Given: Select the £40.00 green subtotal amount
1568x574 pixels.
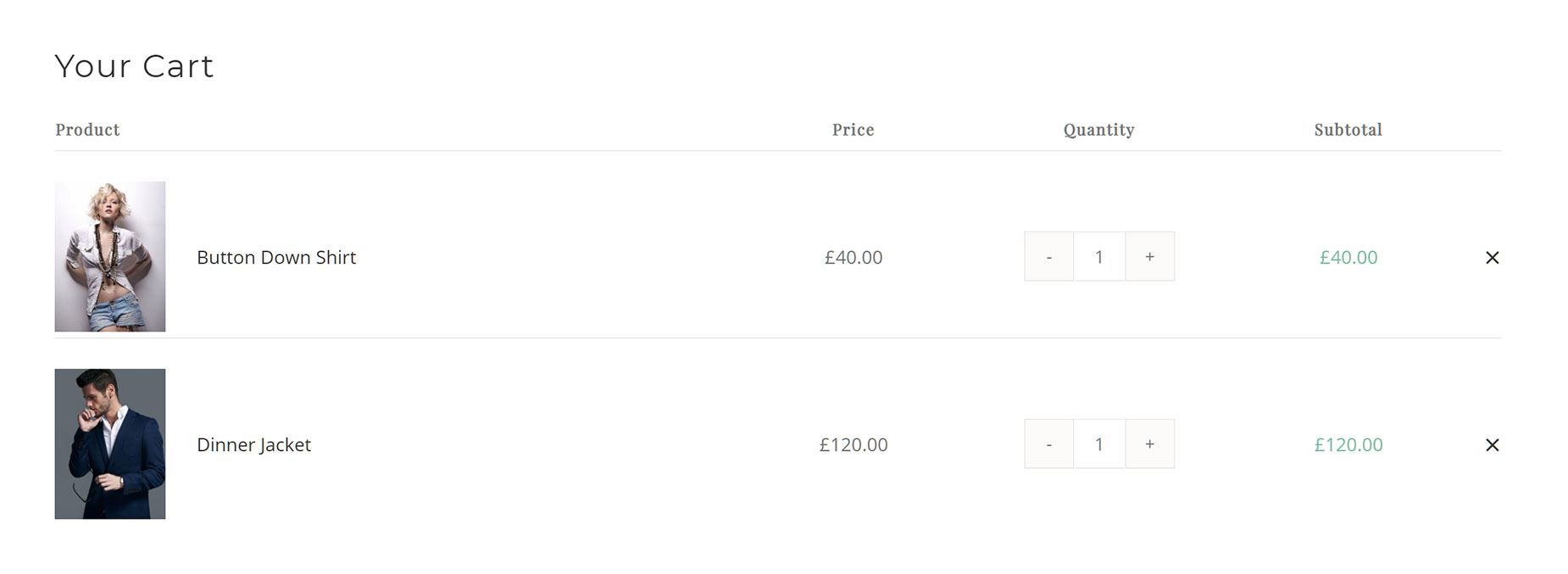Looking at the screenshot, I should pyautogui.click(x=1348, y=258).
